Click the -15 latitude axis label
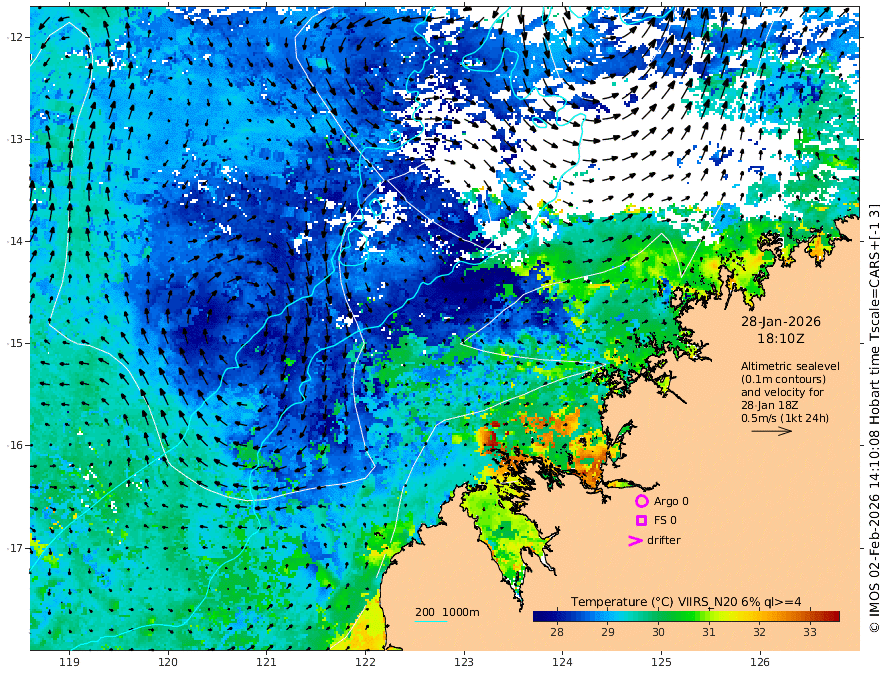Screen dimensions: 880x680 pyautogui.click(x=16, y=343)
